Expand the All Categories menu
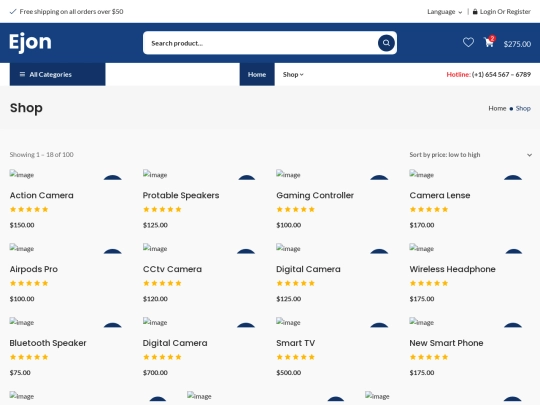The width and height of the screenshot is (540, 405). [58, 74]
